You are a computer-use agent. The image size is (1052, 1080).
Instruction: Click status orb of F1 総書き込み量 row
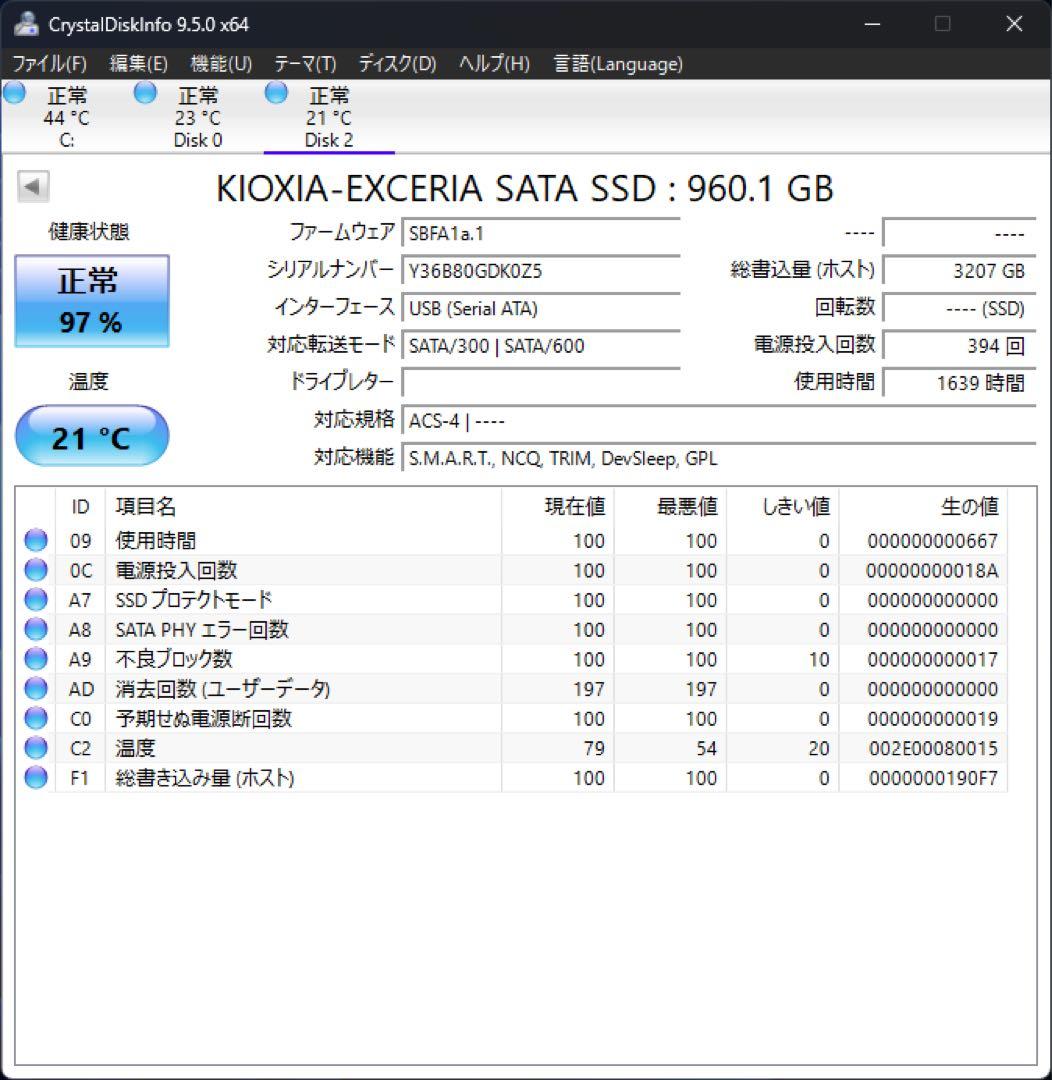(36, 777)
